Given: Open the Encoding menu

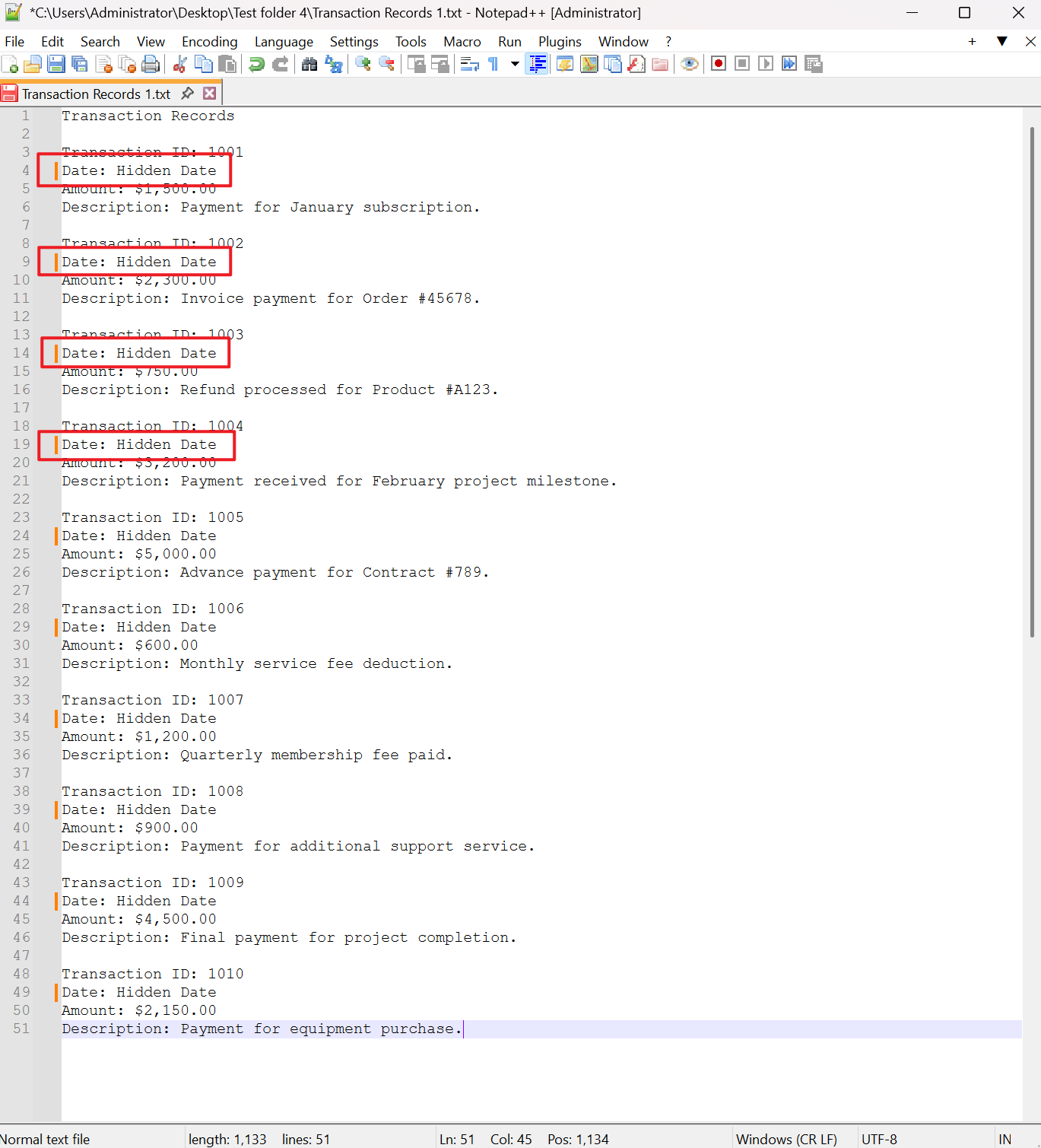Looking at the screenshot, I should click(x=210, y=42).
